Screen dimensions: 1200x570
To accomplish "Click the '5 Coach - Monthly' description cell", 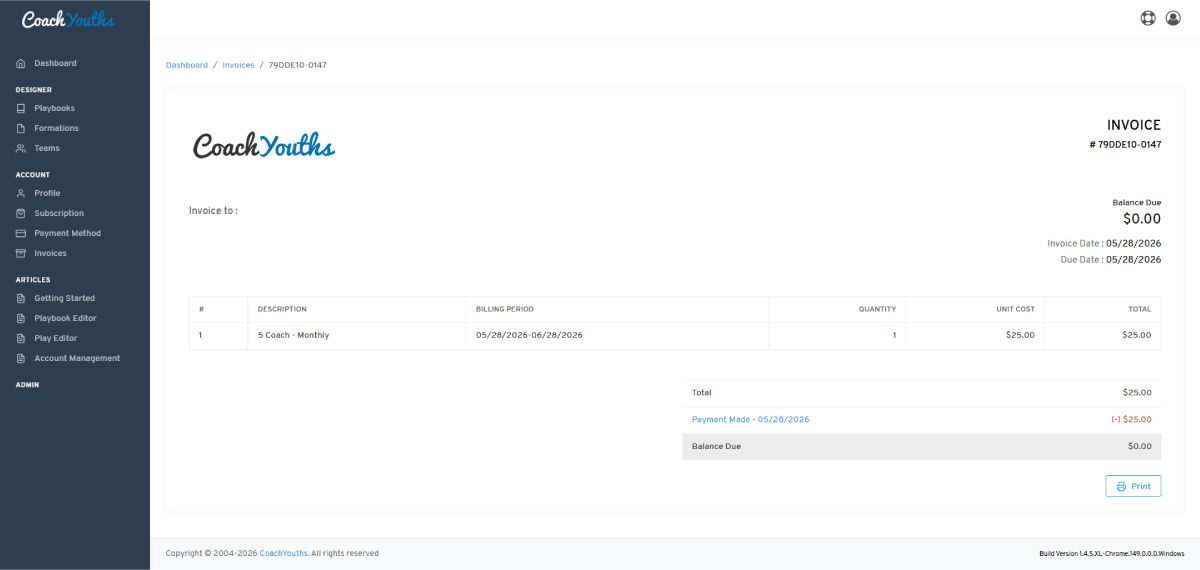I will [293, 335].
